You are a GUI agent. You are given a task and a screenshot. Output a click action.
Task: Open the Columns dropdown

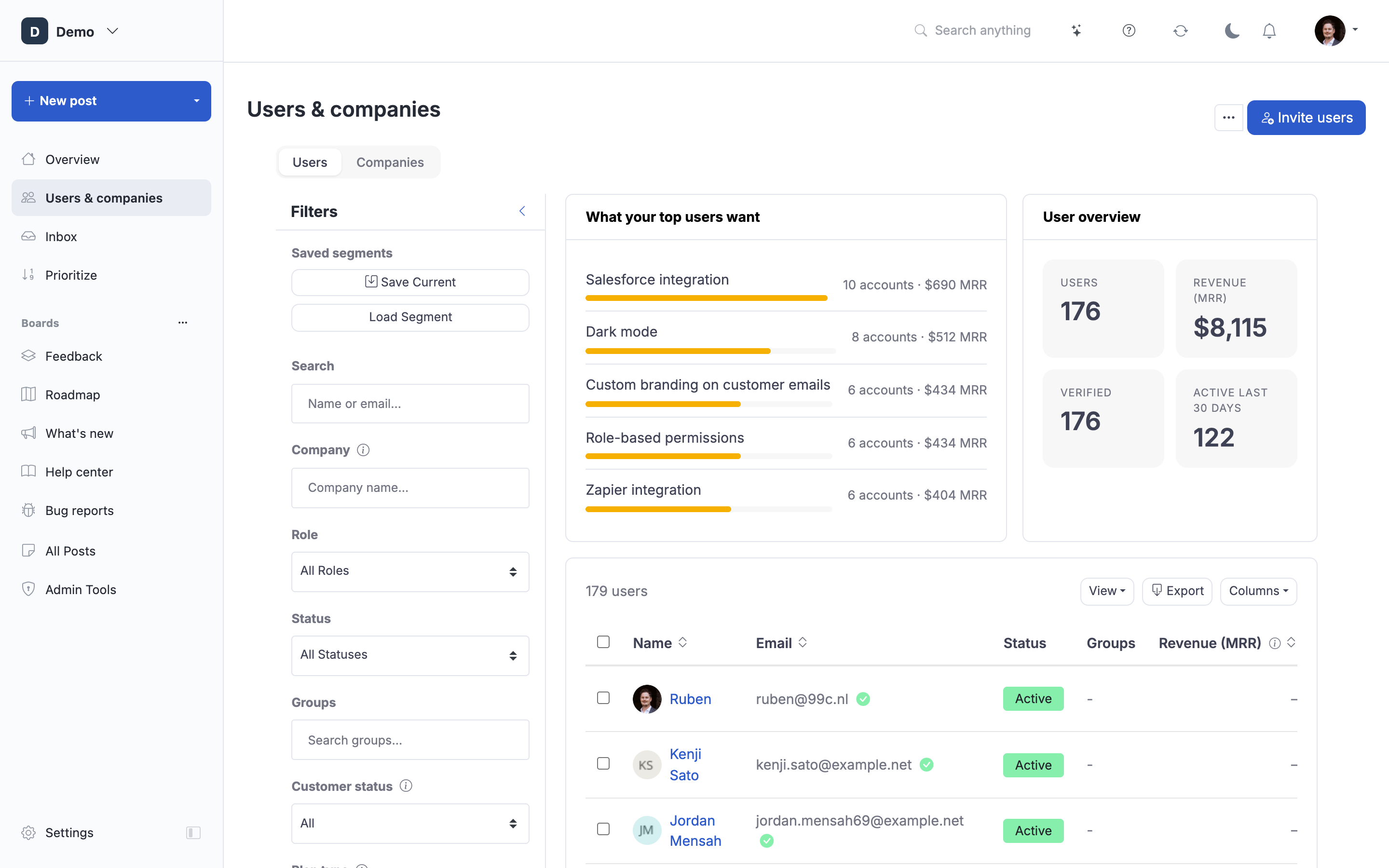coord(1258,591)
